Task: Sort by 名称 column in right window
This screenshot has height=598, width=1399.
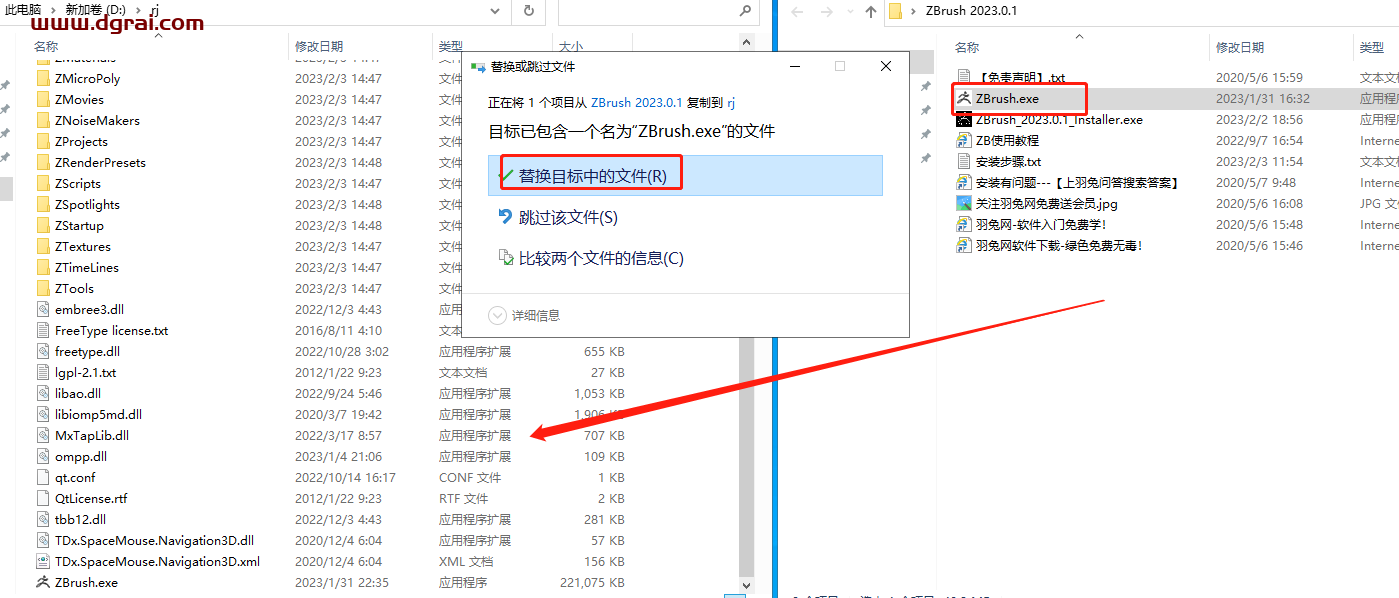Action: (967, 47)
